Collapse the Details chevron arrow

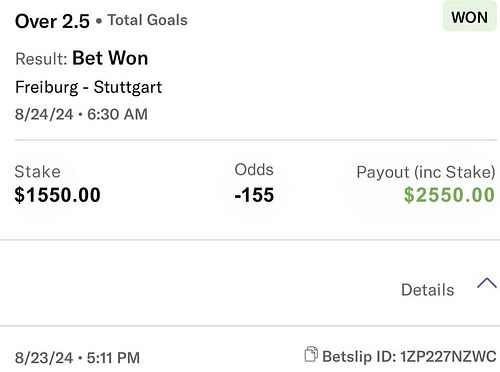click(487, 283)
